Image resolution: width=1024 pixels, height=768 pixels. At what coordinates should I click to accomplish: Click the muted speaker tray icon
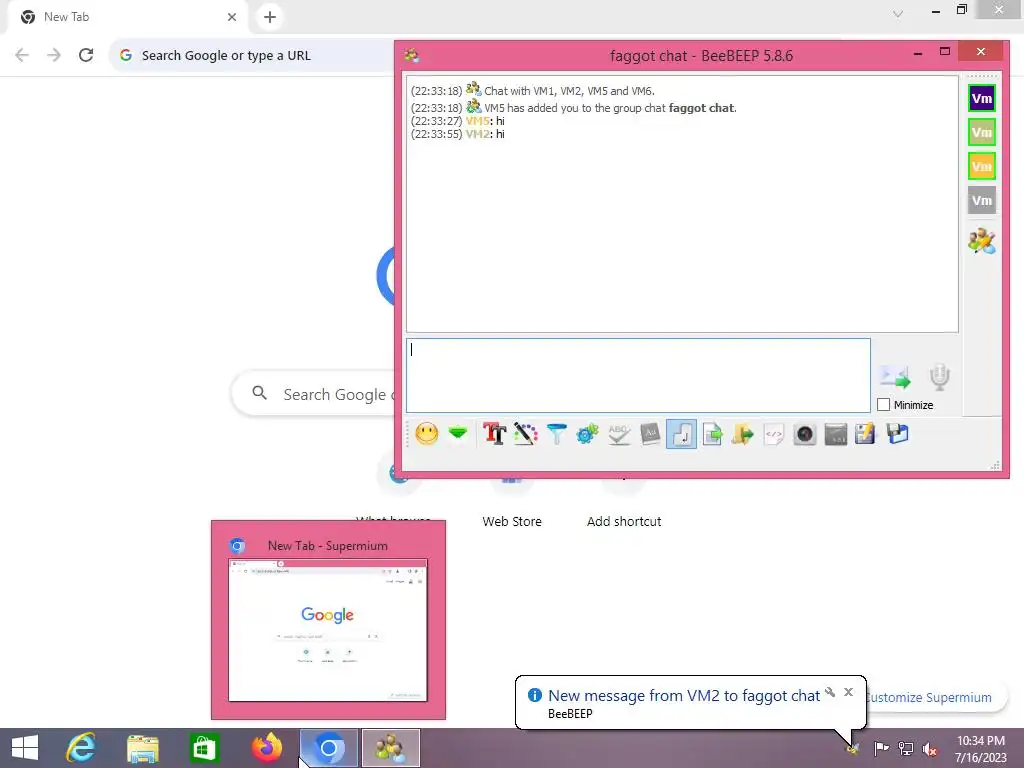click(x=930, y=749)
